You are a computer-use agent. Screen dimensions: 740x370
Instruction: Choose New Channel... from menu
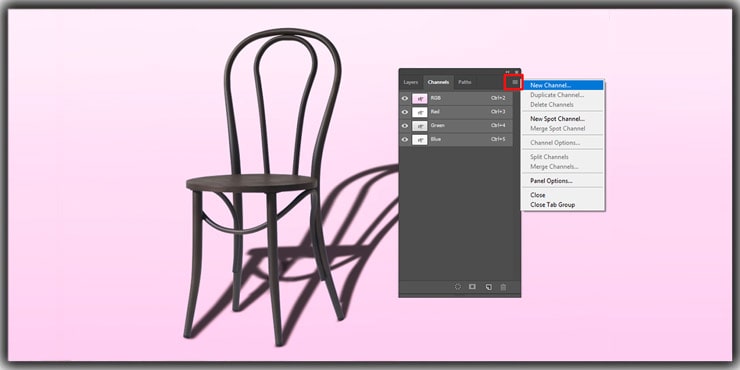(562, 85)
